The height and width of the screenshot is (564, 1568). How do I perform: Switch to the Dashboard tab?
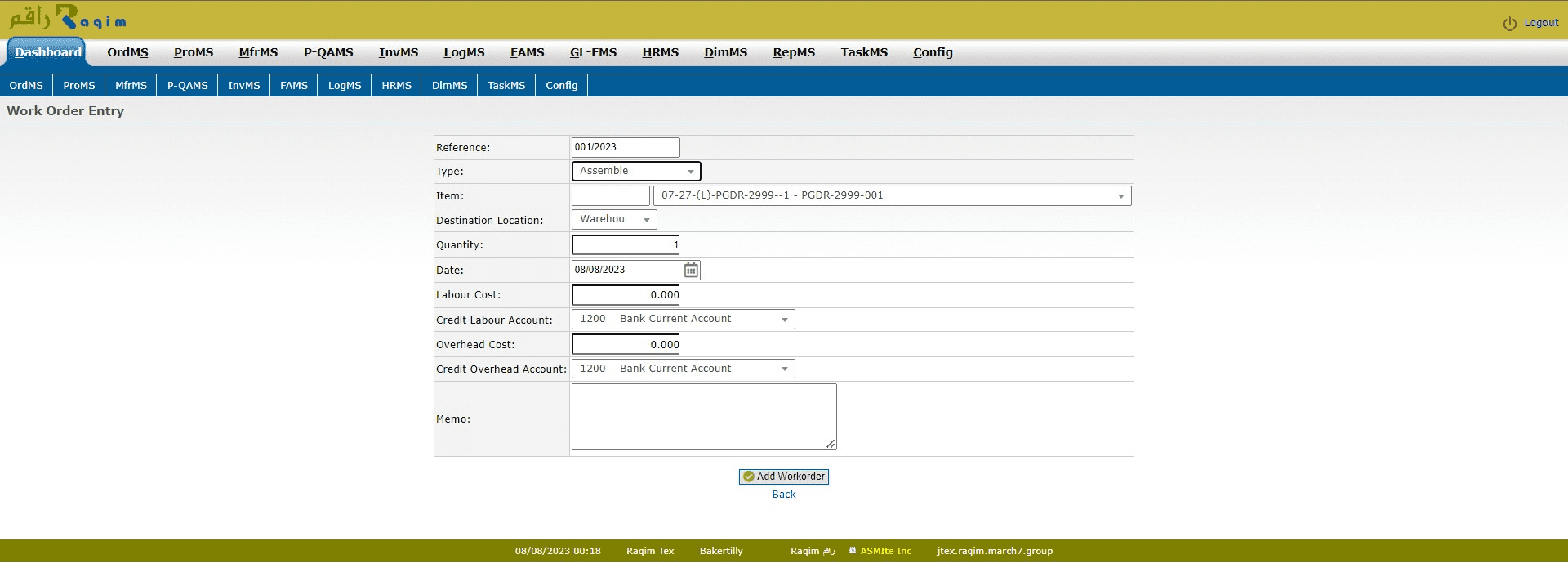pos(47,52)
